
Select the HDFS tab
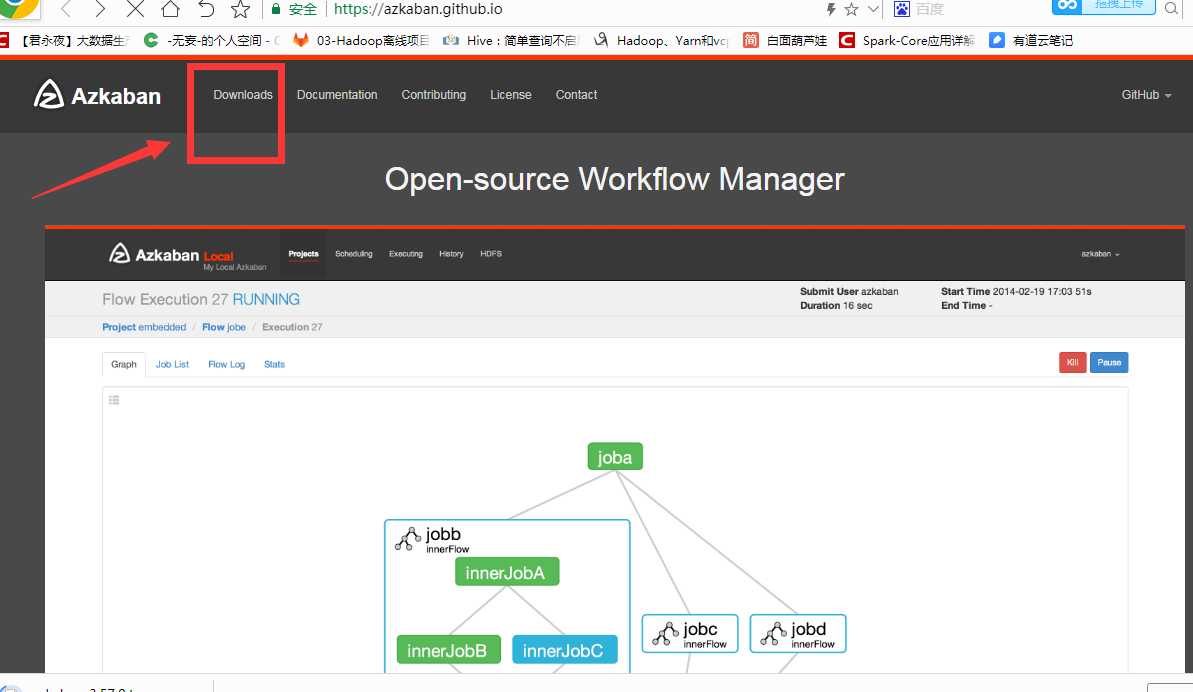tap(491, 254)
